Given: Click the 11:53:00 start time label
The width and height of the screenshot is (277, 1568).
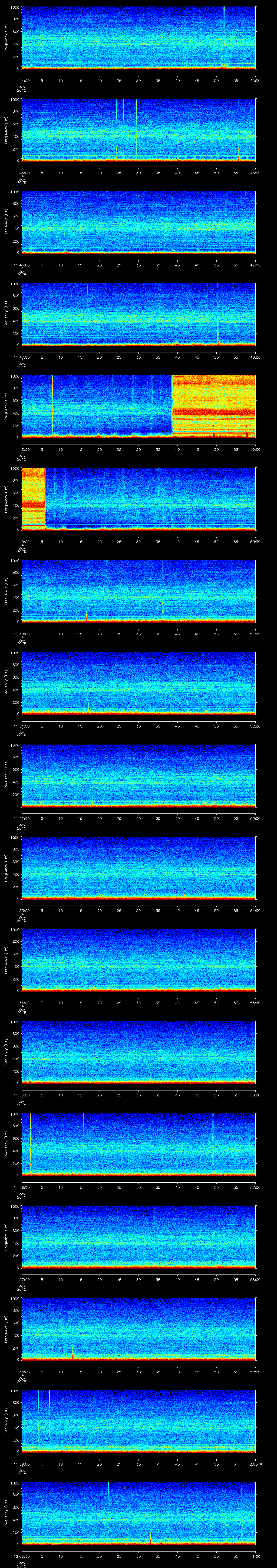Looking at the screenshot, I should 21,910.
